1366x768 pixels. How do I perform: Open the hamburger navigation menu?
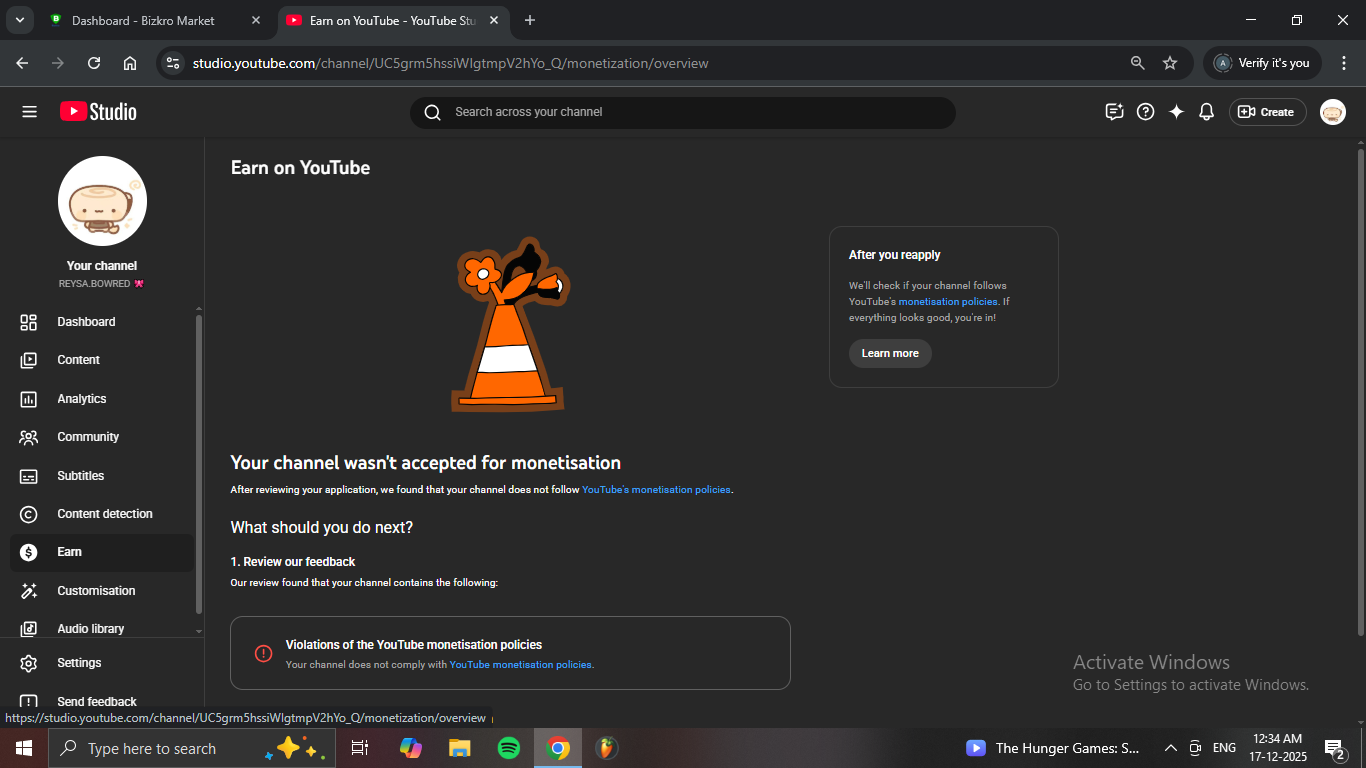click(x=29, y=112)
